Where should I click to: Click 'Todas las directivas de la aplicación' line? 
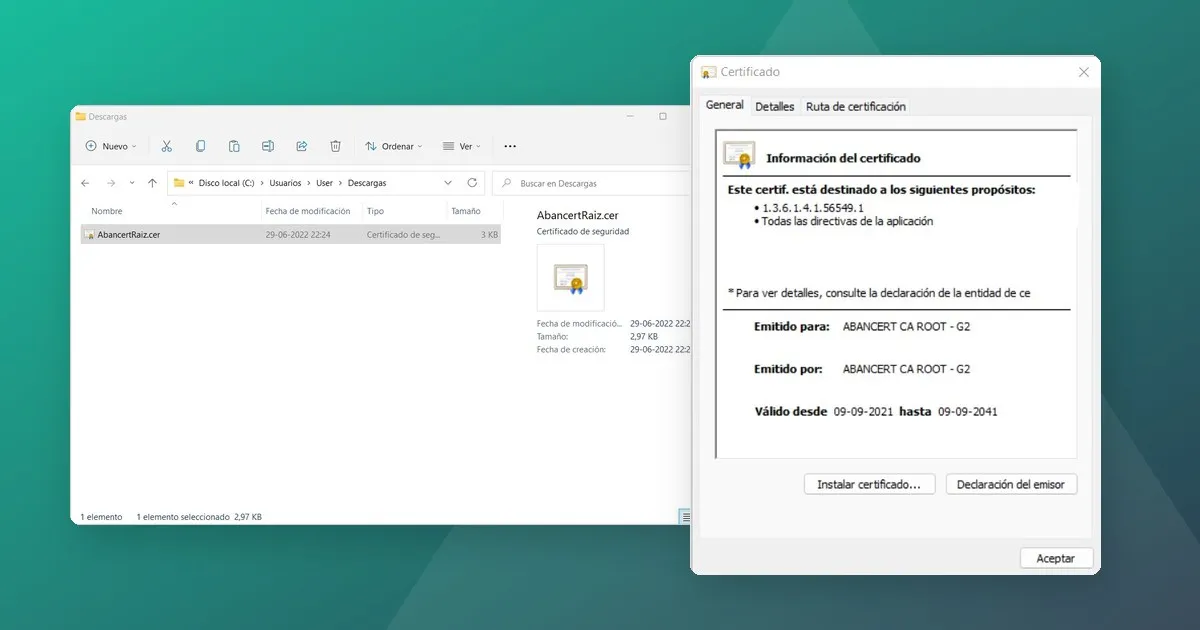click(x=847, y=221)
